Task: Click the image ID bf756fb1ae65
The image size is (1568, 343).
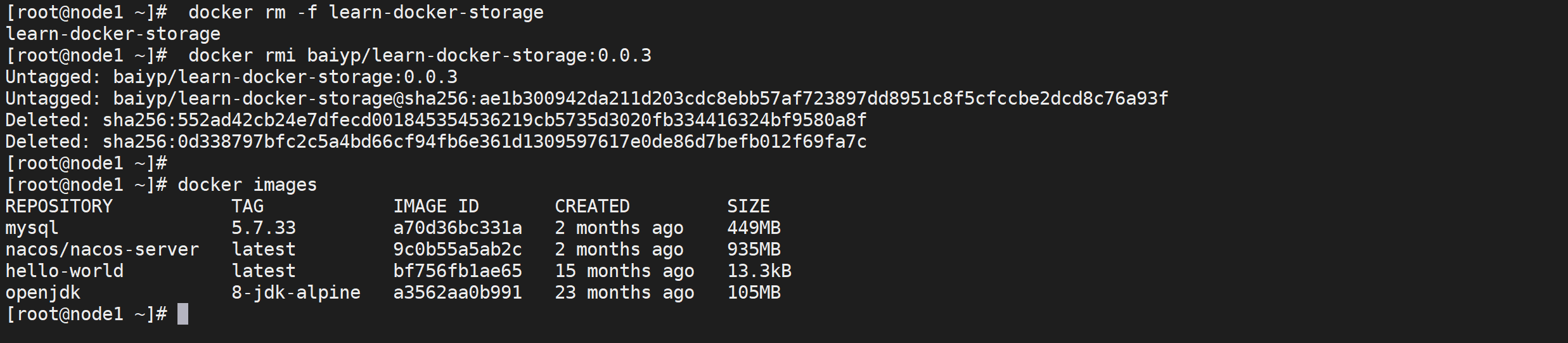Action: 457,271
